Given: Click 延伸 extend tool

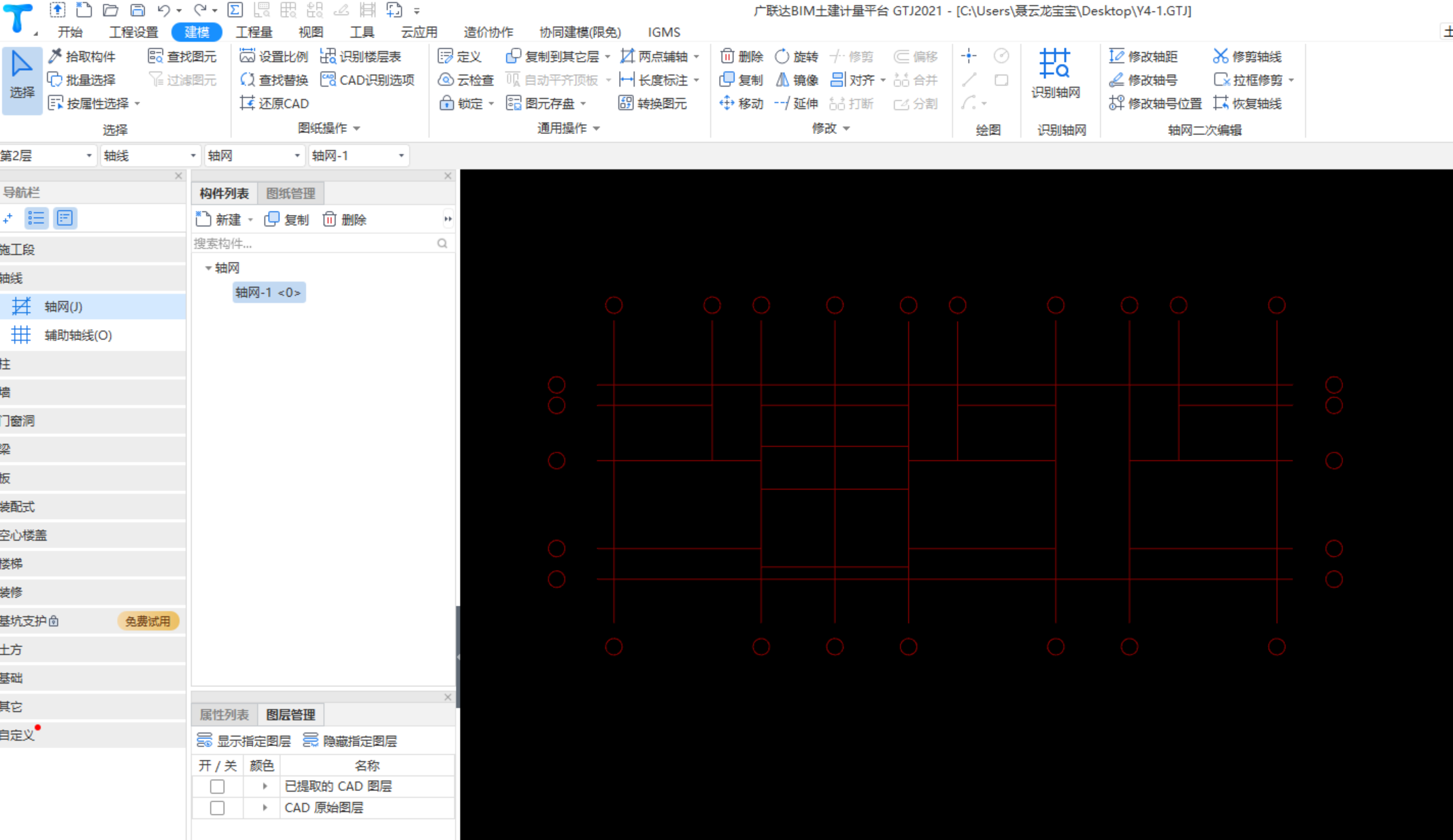Looking at the screenshot, I should coord(797,103).
